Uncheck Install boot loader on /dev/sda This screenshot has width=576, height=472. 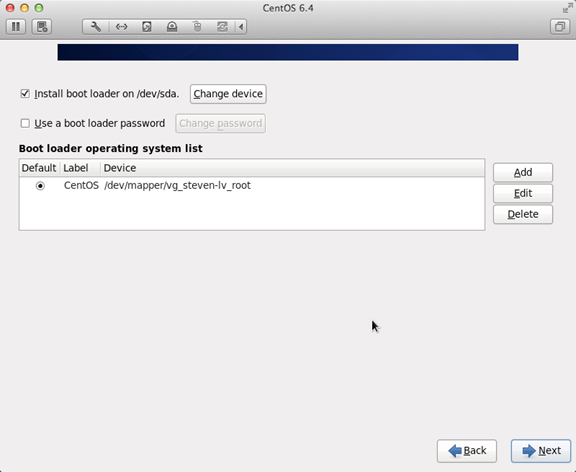(x=25, y=94)
